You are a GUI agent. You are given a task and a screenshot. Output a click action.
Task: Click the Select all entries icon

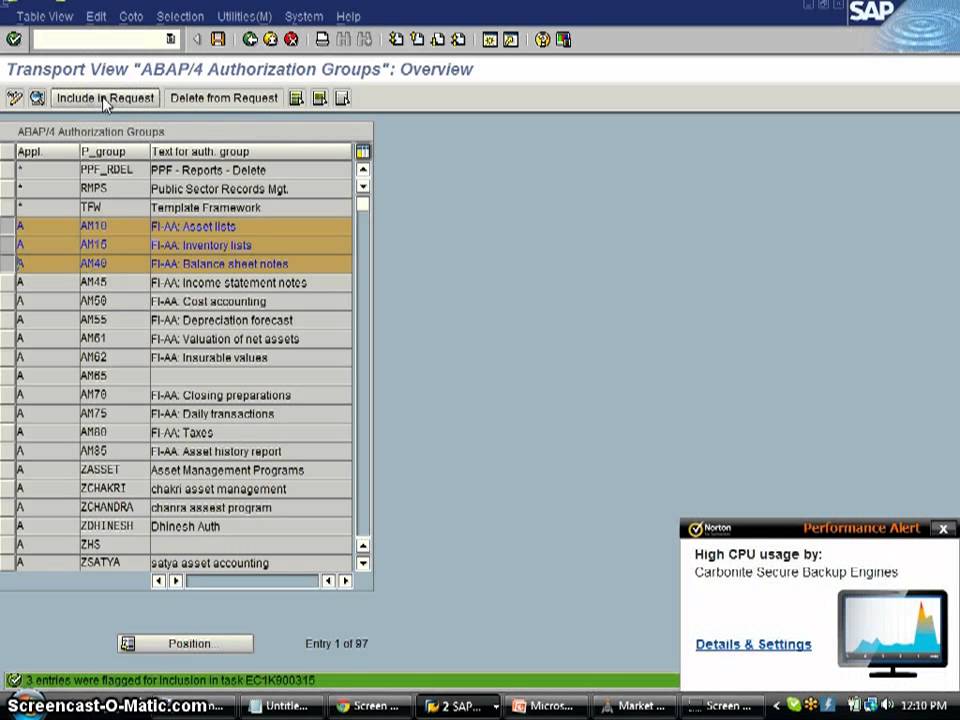point(297,98)
